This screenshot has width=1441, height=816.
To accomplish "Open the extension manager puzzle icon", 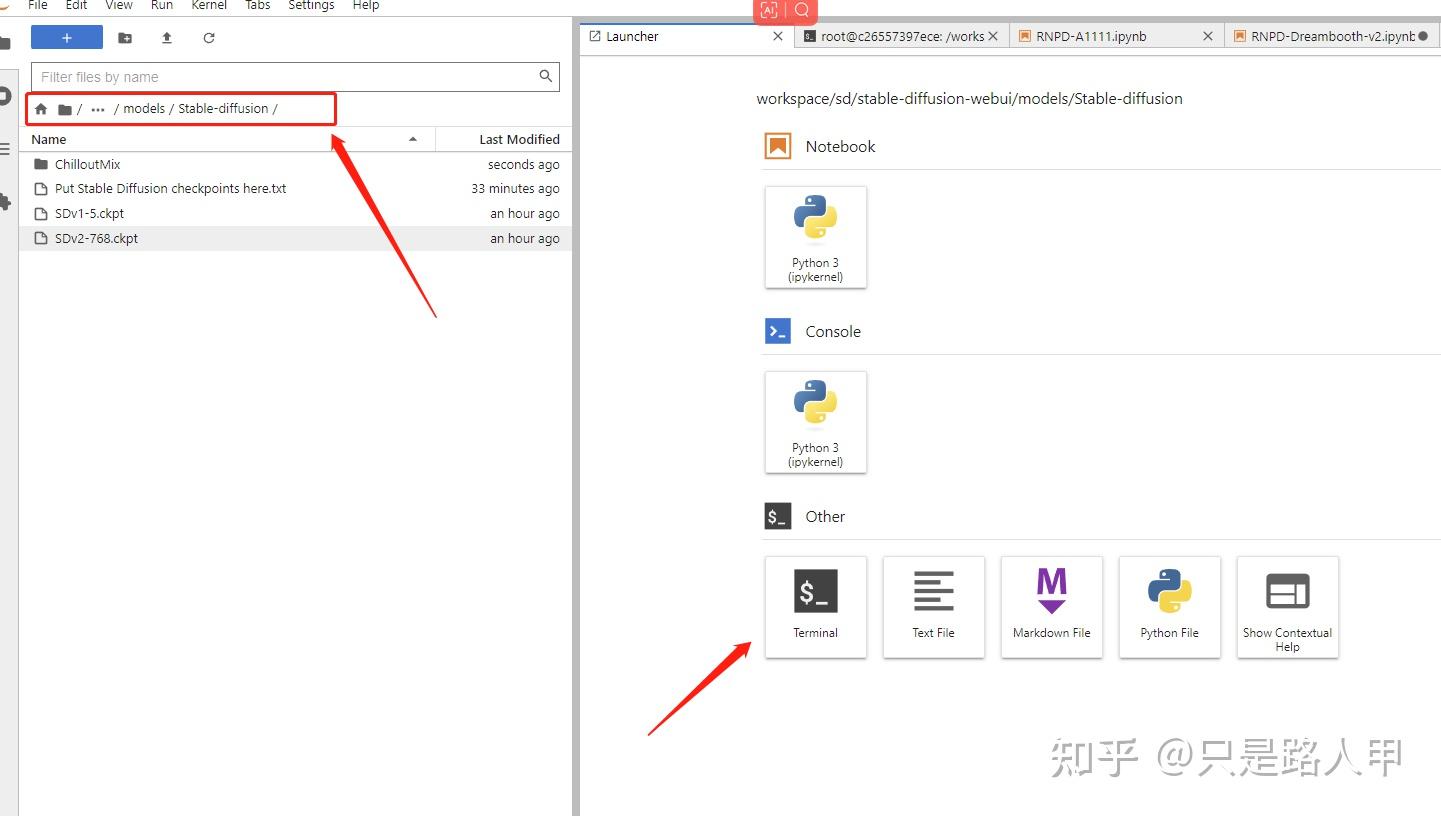I will [6, 201].
